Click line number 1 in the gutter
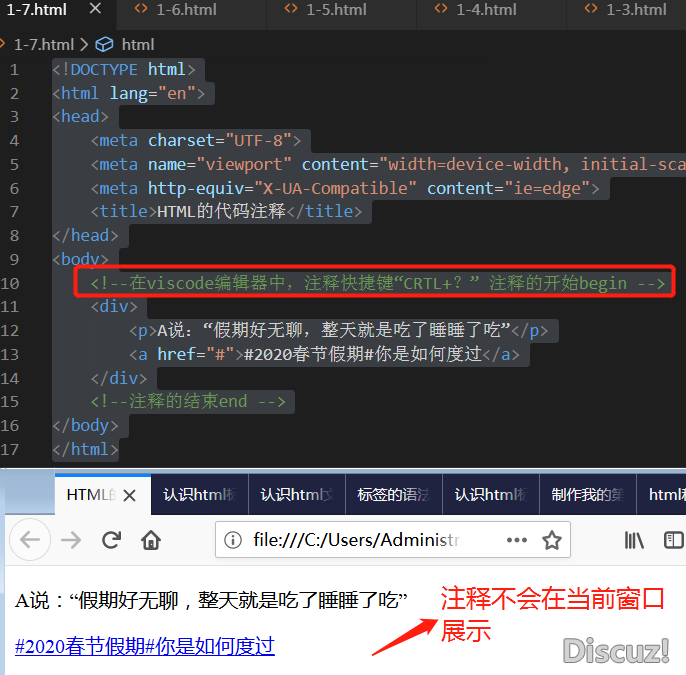686x675 pixels. 14,70
